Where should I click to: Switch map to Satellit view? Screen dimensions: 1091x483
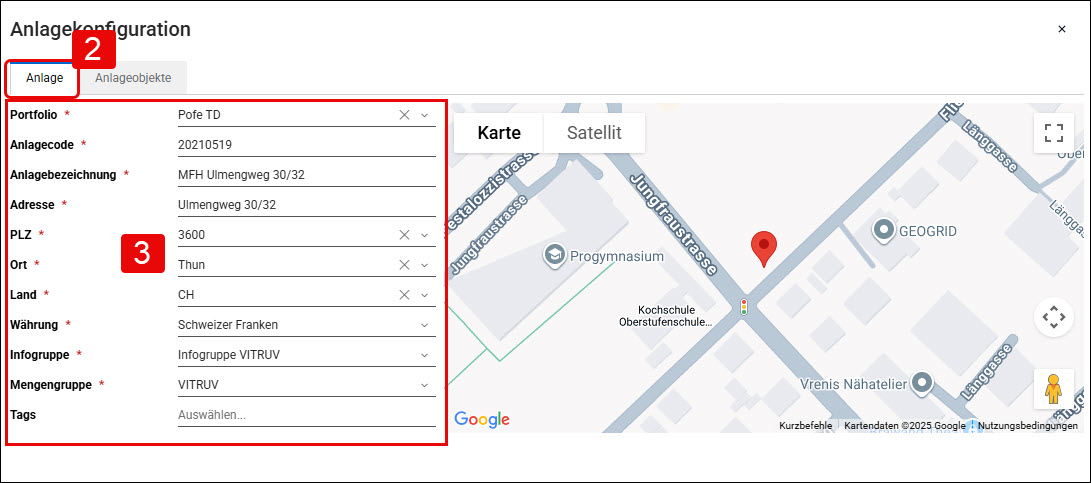tap(594, 133)
